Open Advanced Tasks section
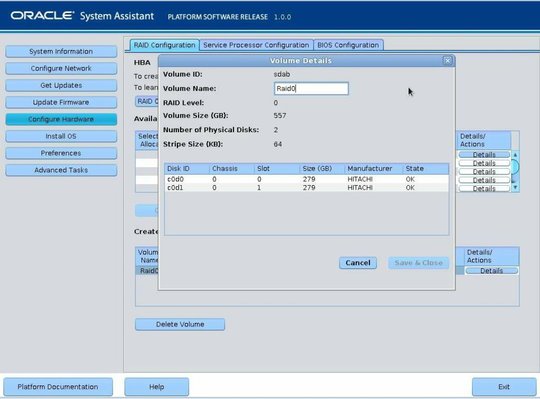Screen dimensions: 540x399 [x=61, y=170]
